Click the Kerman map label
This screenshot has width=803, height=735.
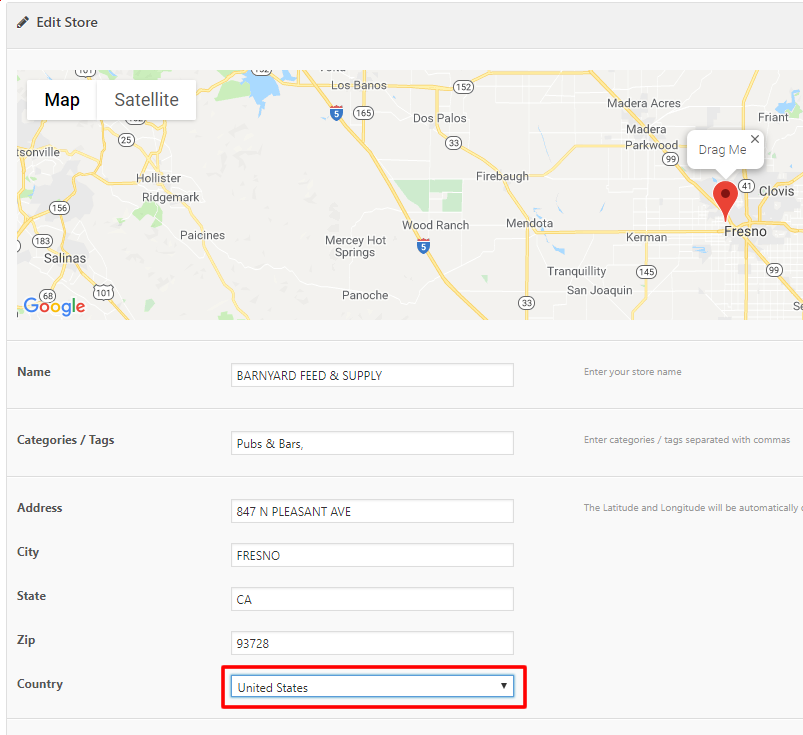(646, 237)
